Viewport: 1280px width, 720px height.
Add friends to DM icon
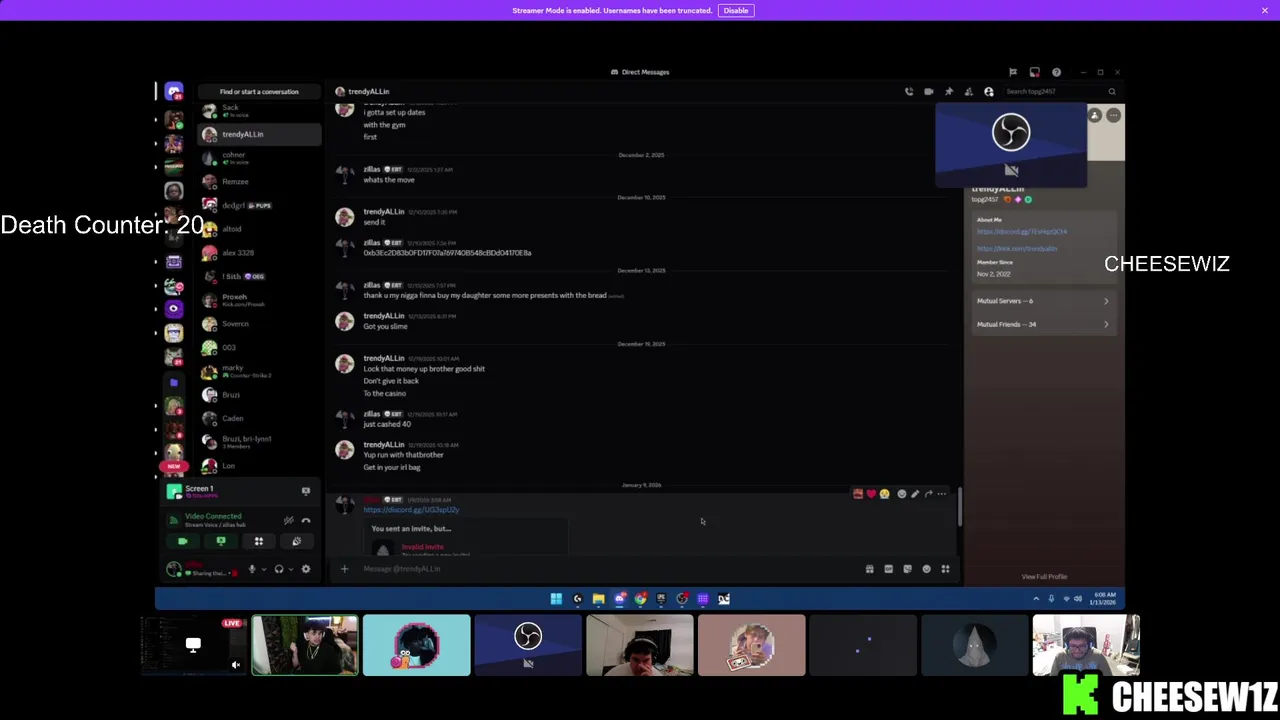click(x=969, y=91)
